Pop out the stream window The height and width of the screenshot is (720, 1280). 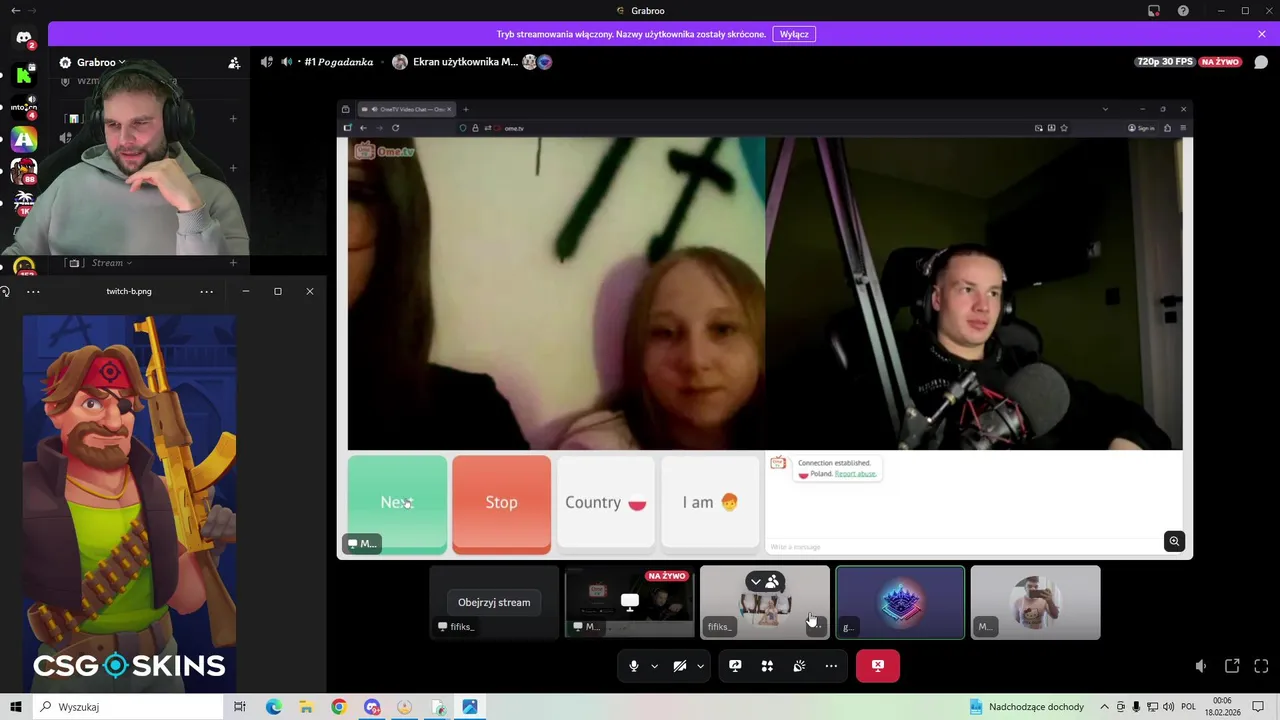1232,666
